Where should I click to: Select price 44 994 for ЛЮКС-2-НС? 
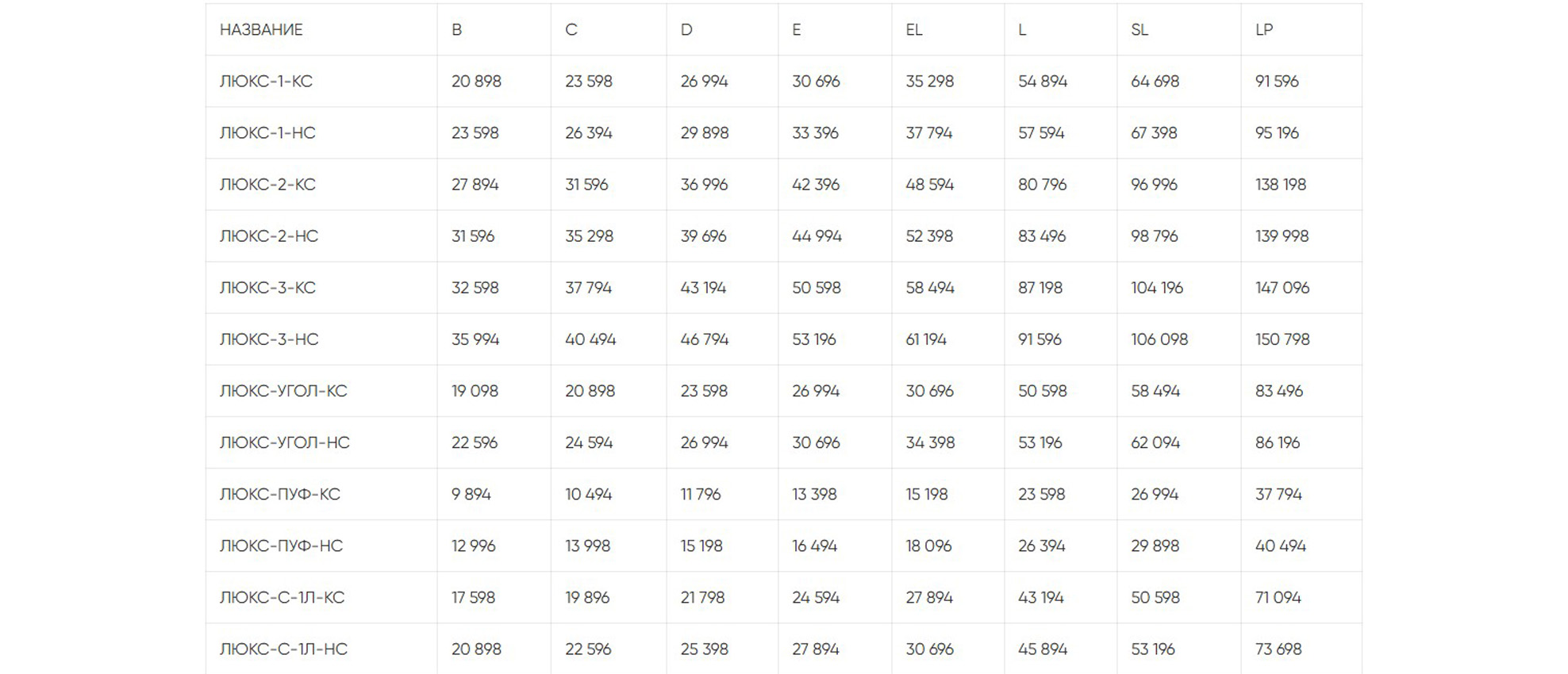coord(817,236)
